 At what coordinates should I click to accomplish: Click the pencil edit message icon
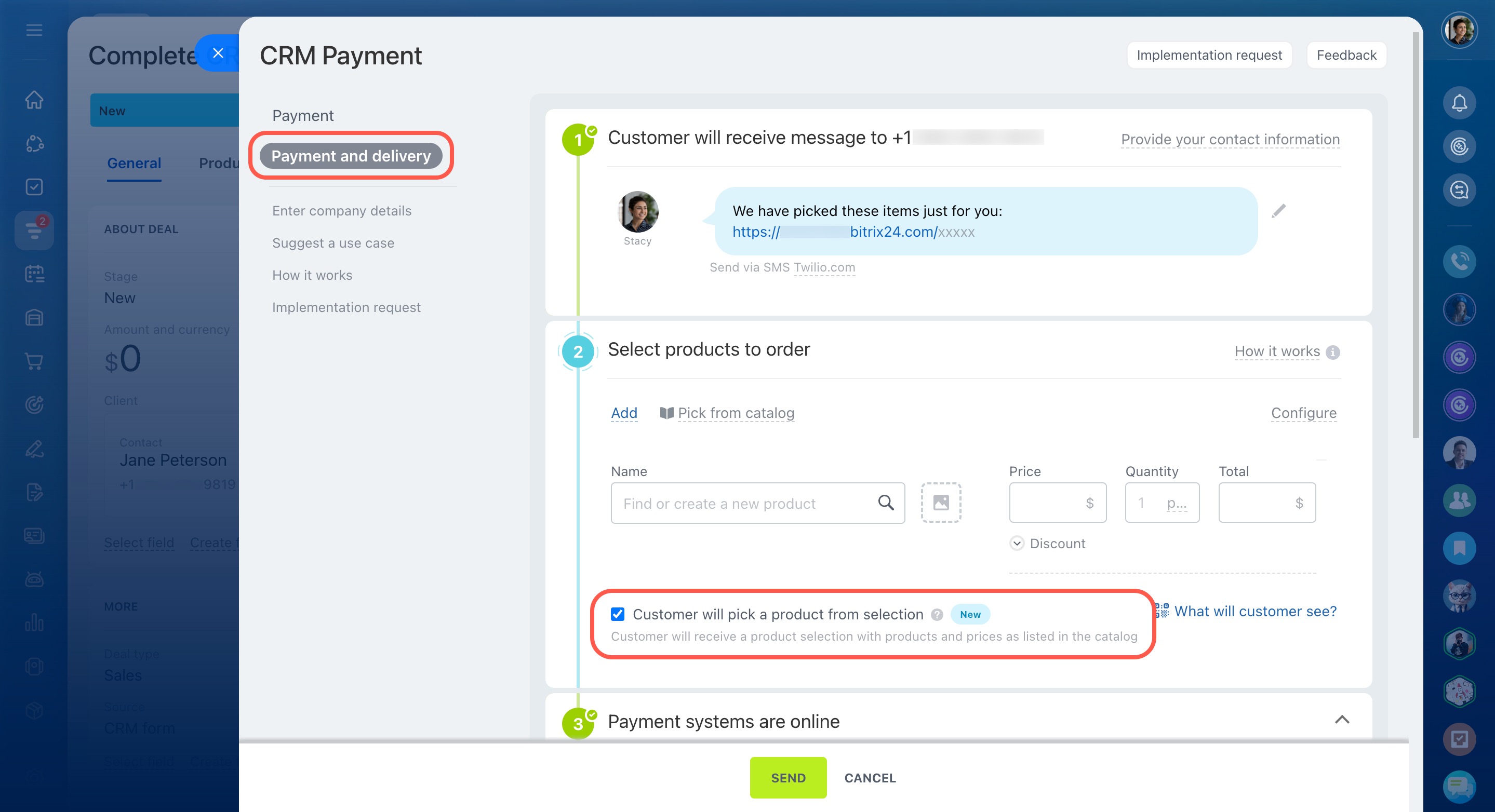point(1278,211)
